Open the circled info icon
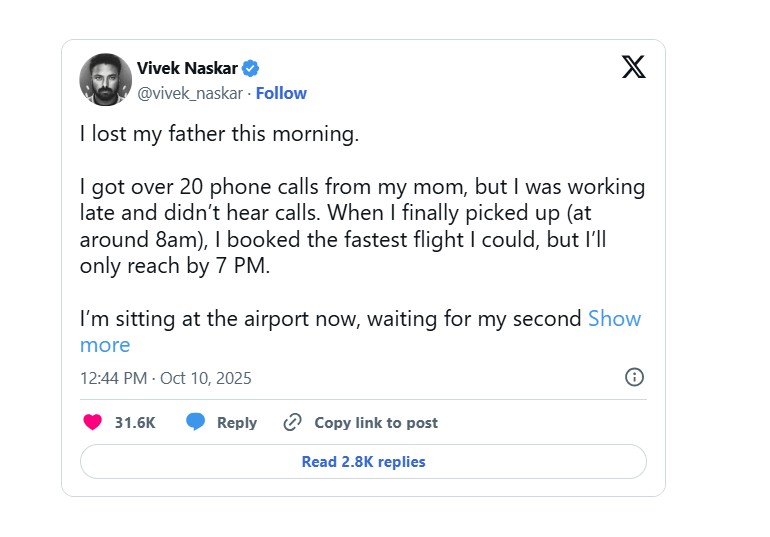This screenshot has width=770, height=537. [634, 377]
